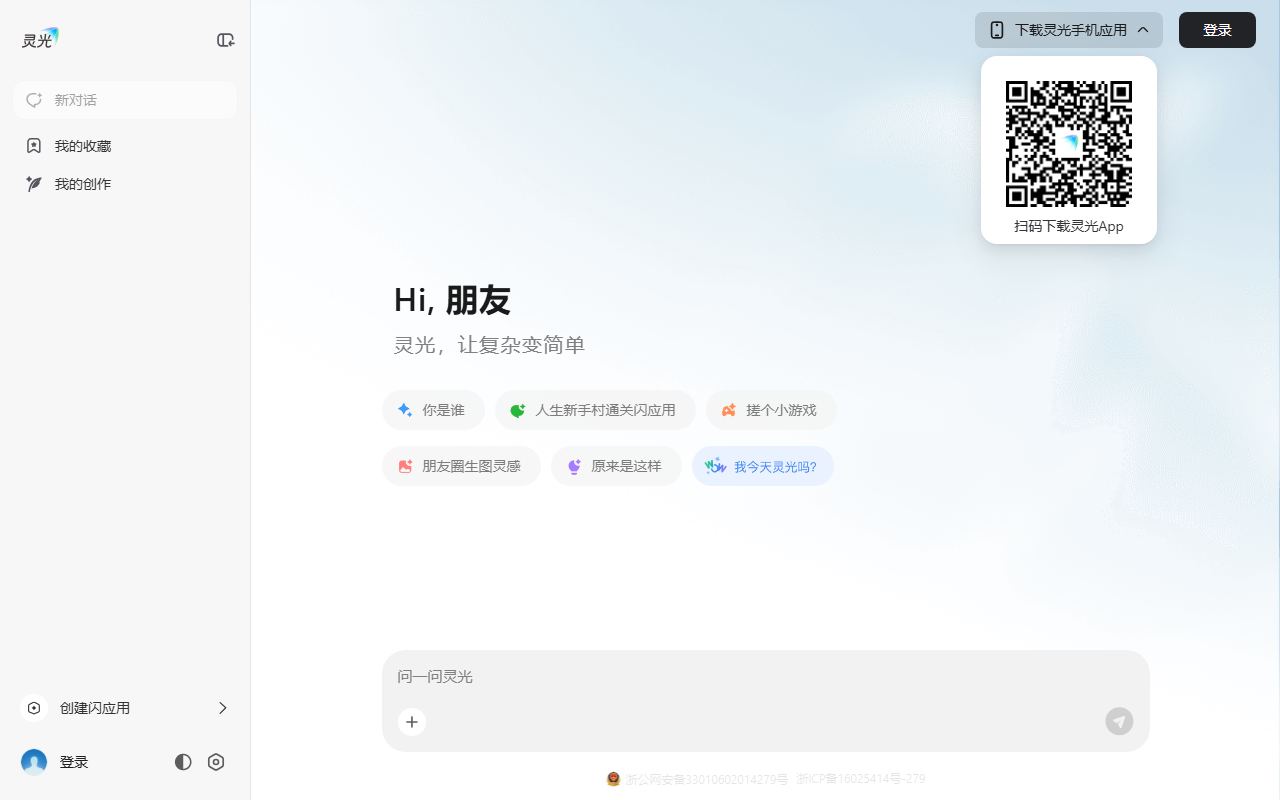The width and height of the screenshot is (1280, 800).
Task: Open settings hexagon icon in sidebar footer
Action: coord(216,762)
